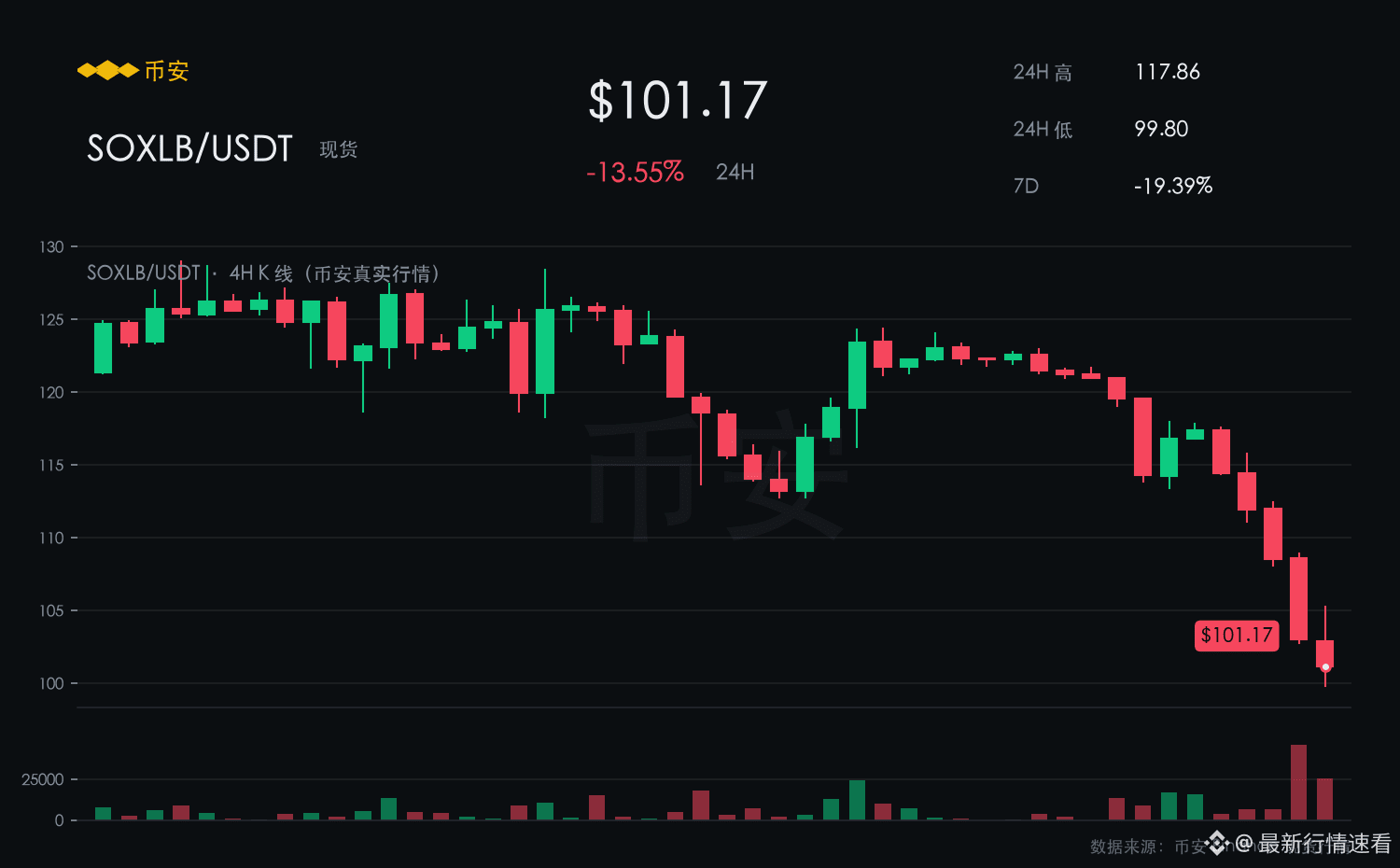Viewport: 1400px width, 868px height.
Task: Select the SOXLB/USDT pair title
Action: (x=189, y=148)
